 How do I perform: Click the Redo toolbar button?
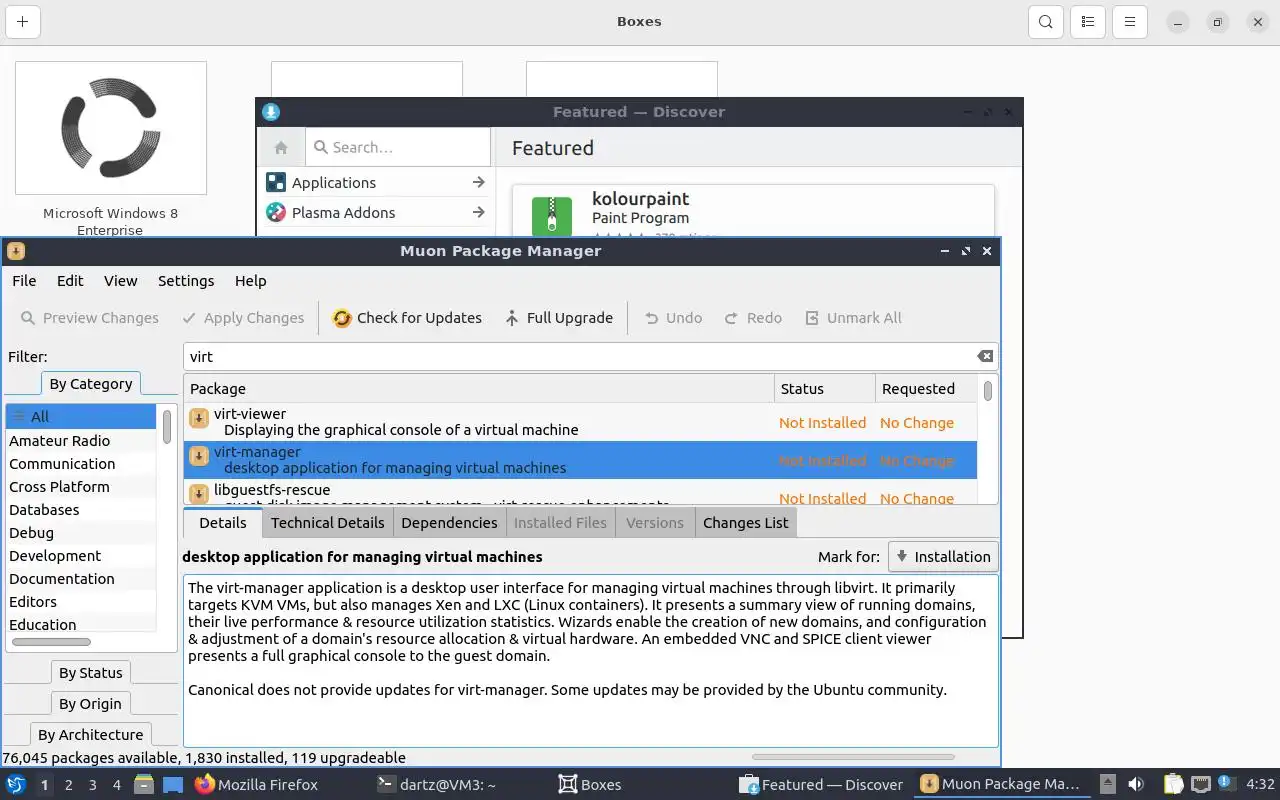click(753, 318)
